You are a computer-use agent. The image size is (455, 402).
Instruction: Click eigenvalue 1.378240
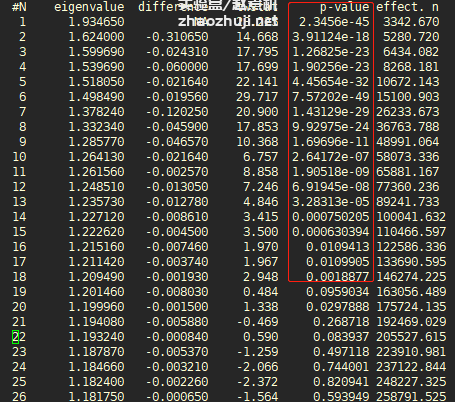click(96, 112)
